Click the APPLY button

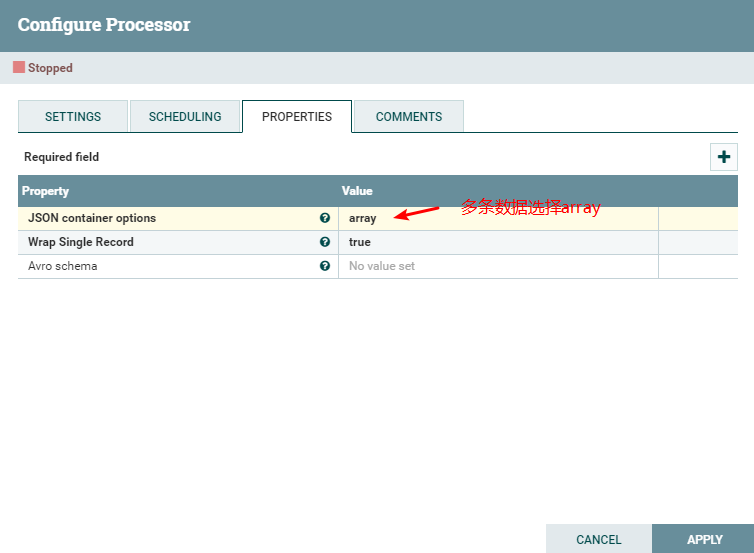(704, 540)
